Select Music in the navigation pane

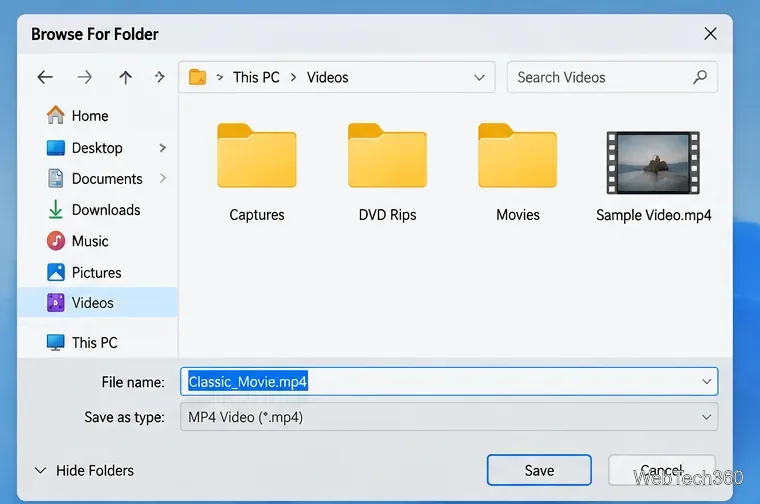97,241
